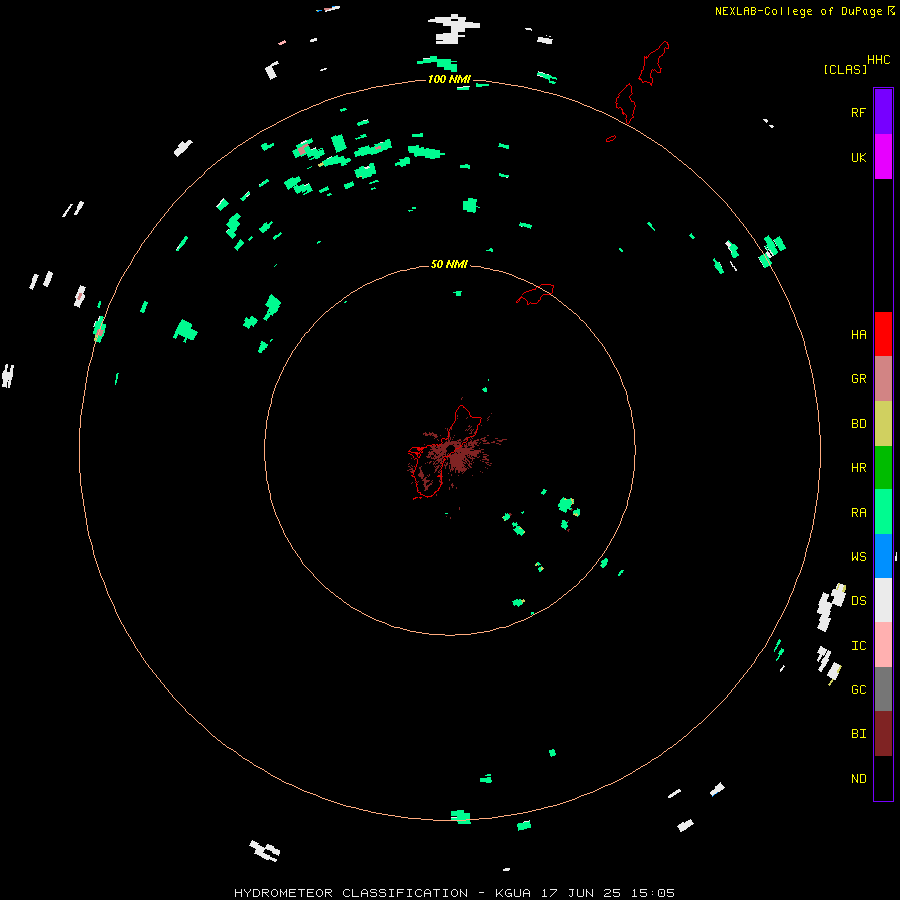Click the large white echo at top center
The image size is (900, 900).
click(453, 29)
